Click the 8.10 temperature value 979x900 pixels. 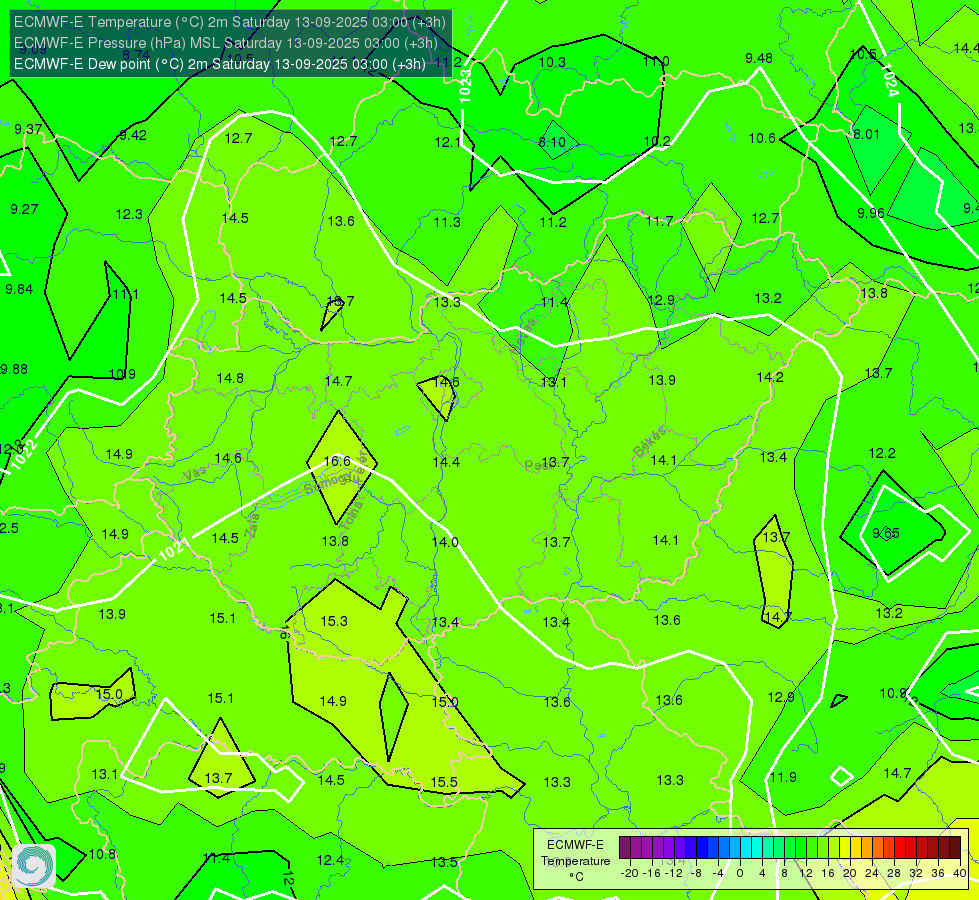tap(553, 142)
